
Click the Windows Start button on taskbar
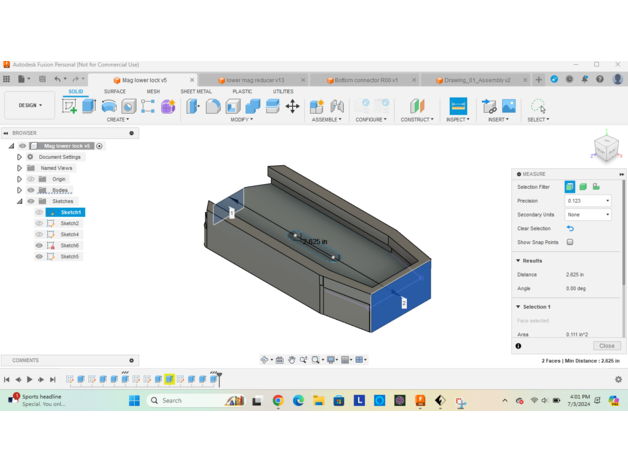(x=134, y=401)
